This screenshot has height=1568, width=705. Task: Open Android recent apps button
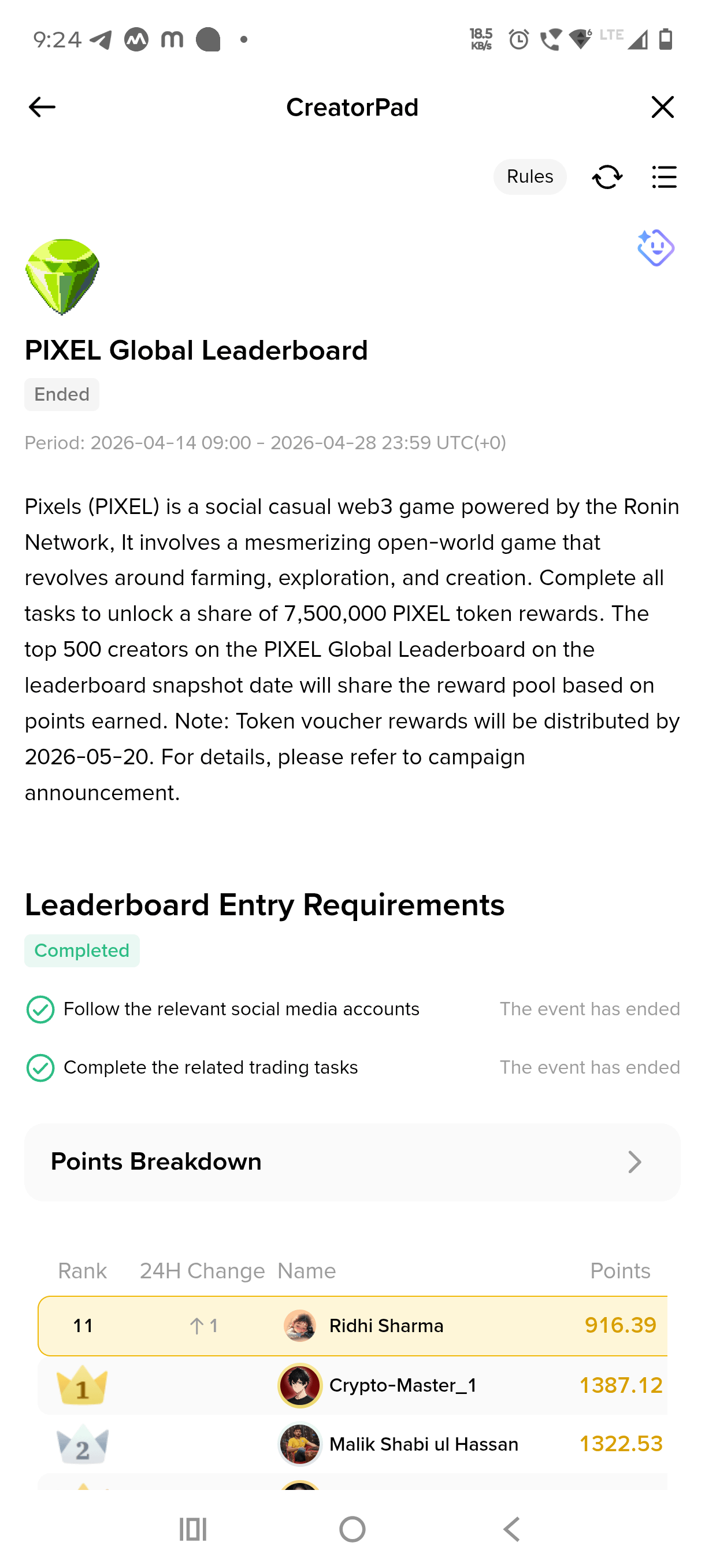coord(193,1529)
